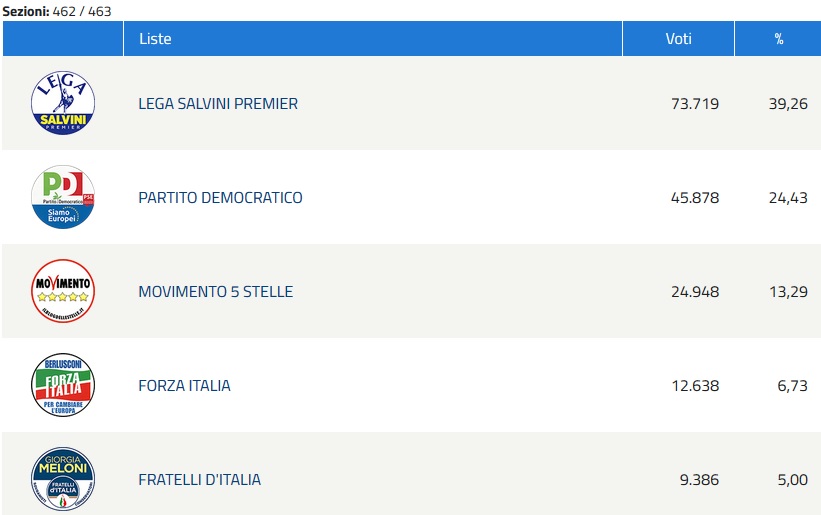This screenshot has height=515, width=821.
Task: Click Forza Italia's vote count 12.638
Action: [x=694, y=385]
